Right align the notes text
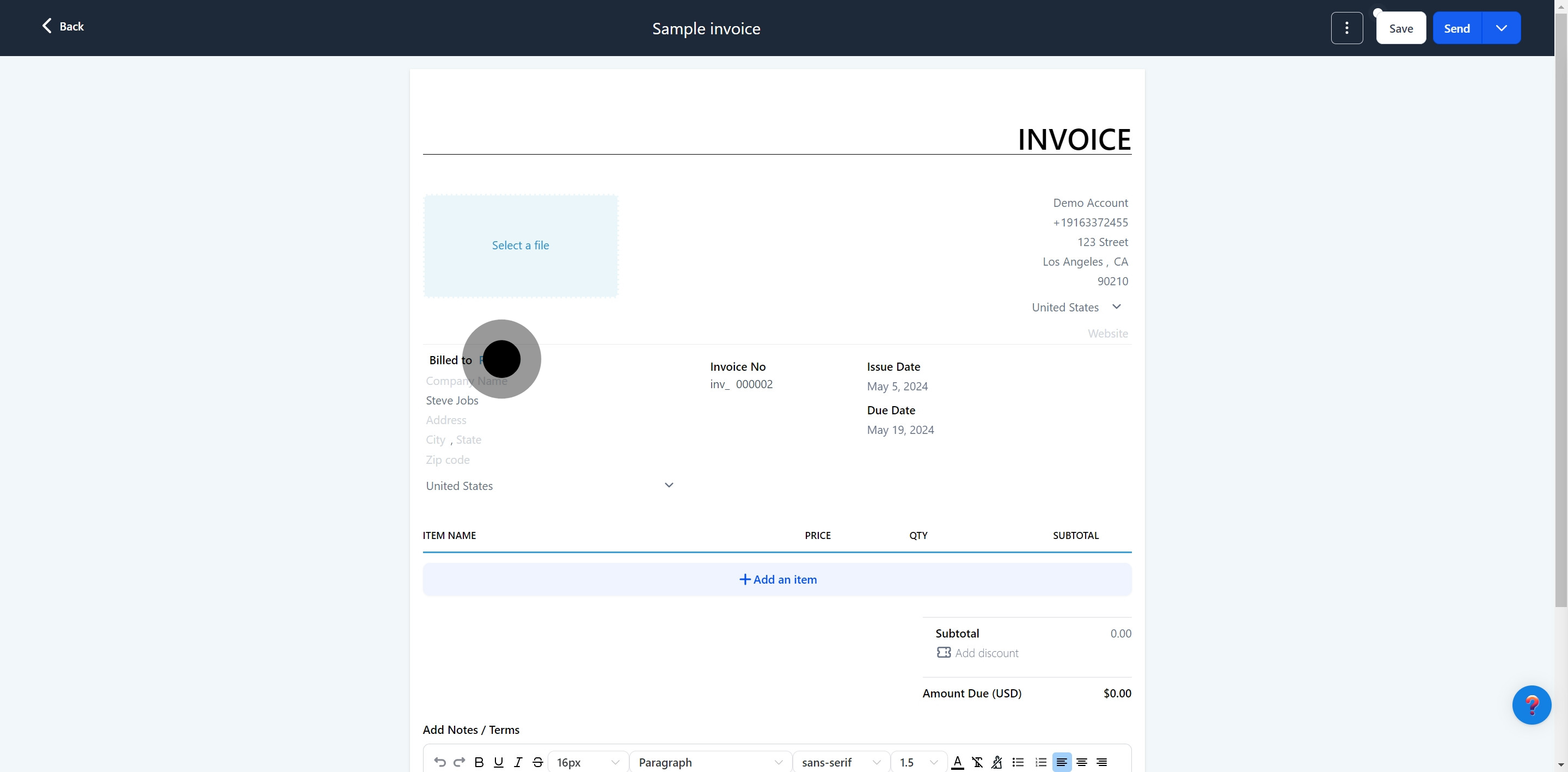The image size is (1568, 772). pyautogui.click(x=1102, y=762)
